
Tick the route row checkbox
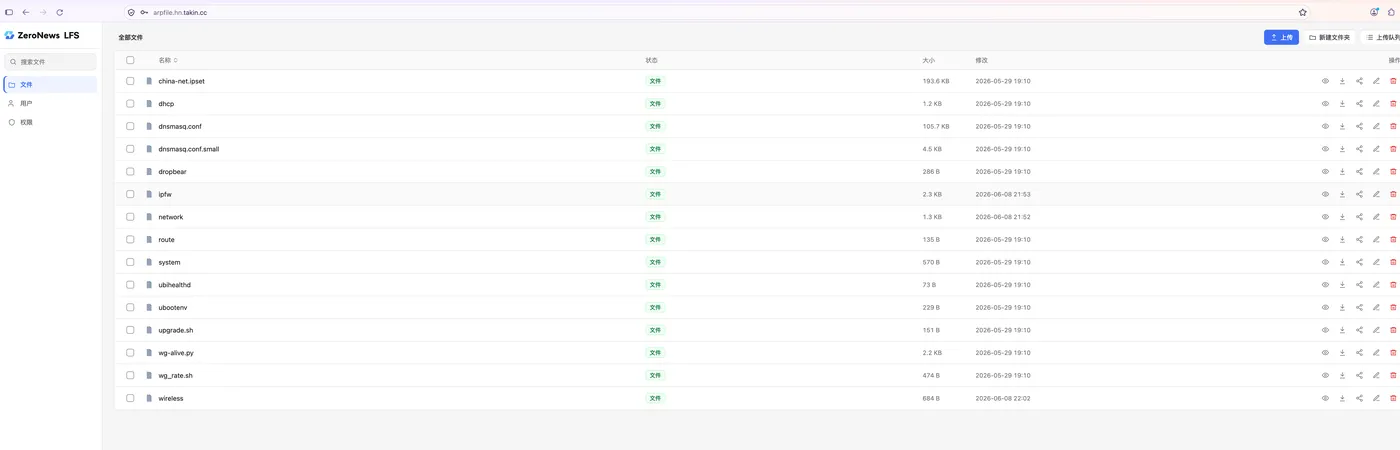click(x=130, y=240)
